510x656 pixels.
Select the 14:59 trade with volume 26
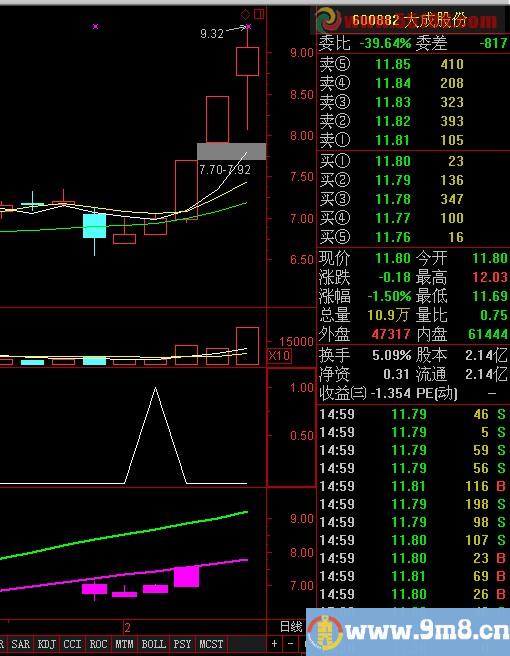click(413, 594)
